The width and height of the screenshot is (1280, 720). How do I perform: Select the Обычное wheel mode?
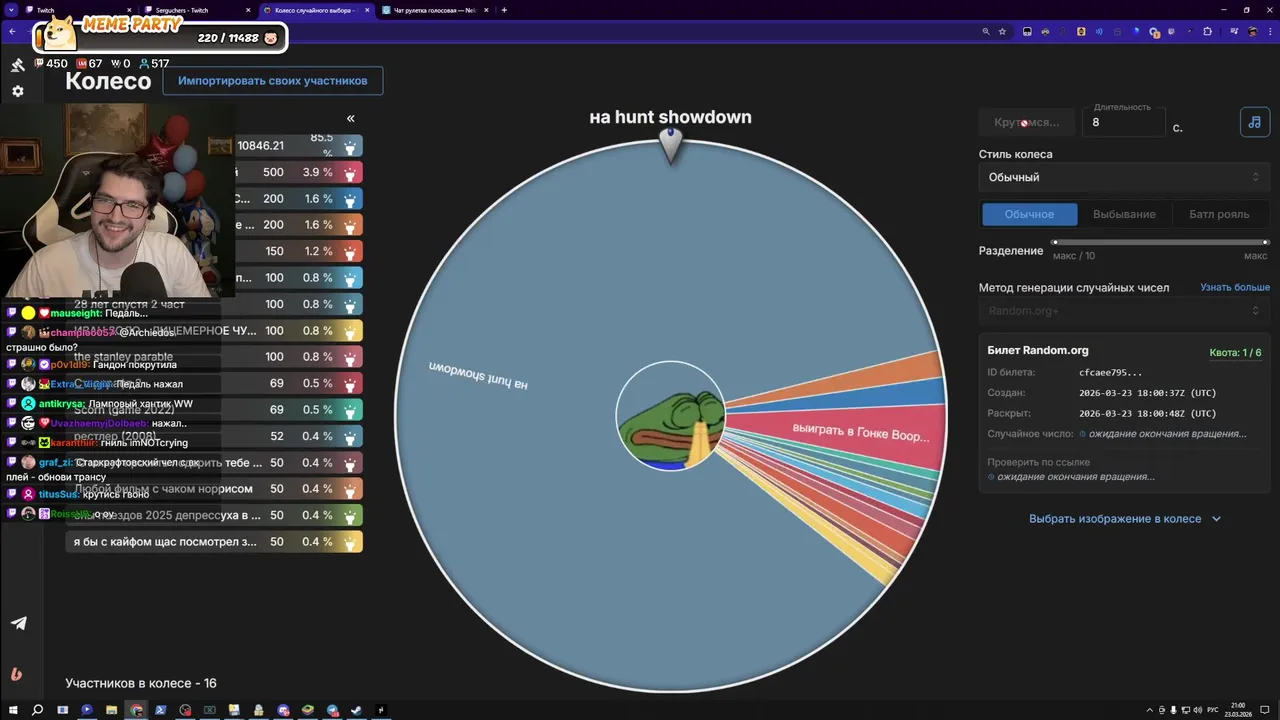1029,214
